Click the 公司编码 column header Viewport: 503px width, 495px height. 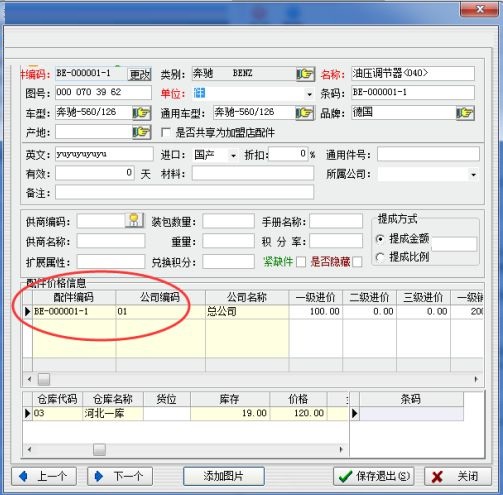click(161, 297)
